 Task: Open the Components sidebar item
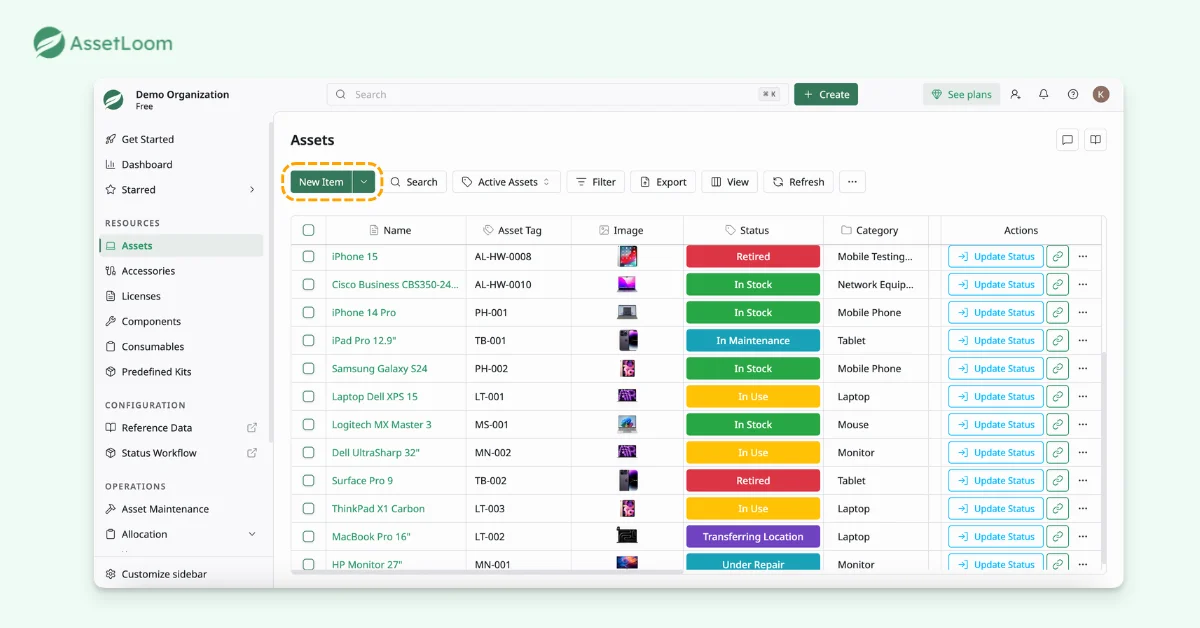182,322
